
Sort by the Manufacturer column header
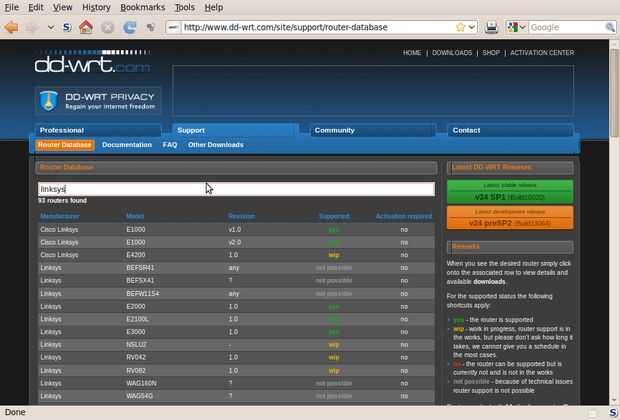(60, 216)
